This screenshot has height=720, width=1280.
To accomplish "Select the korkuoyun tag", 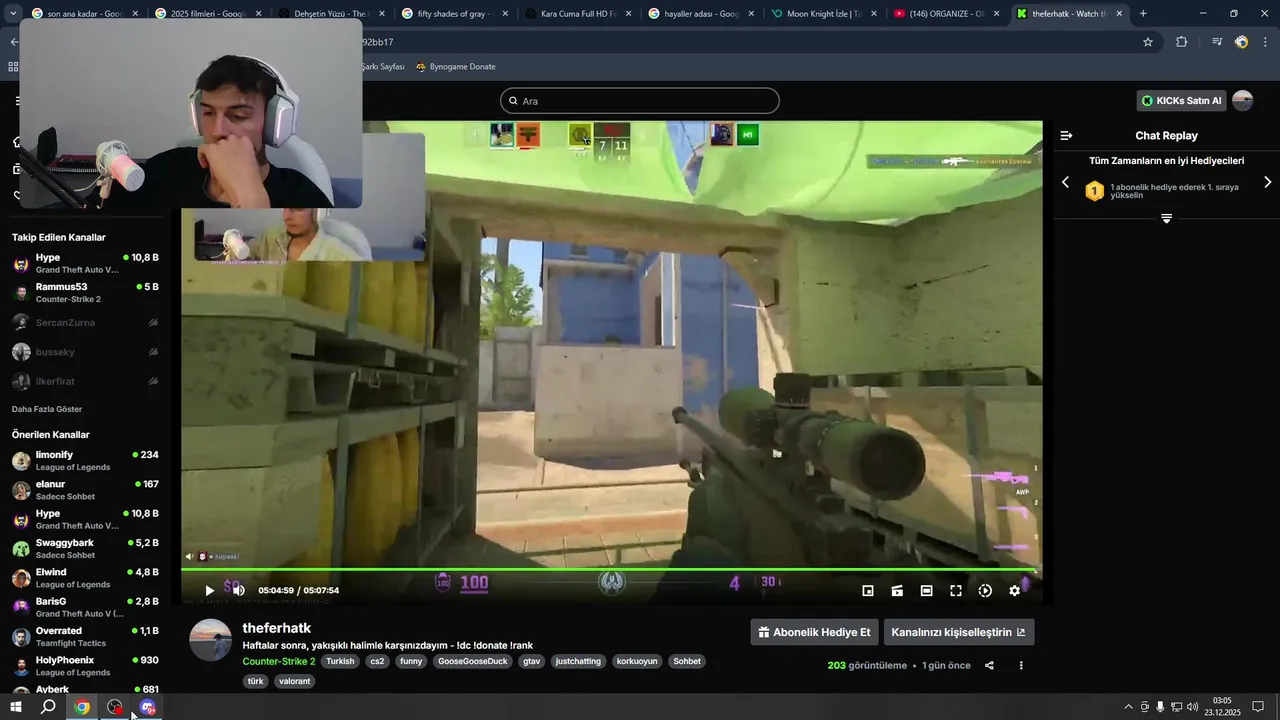I will point(637,661).
